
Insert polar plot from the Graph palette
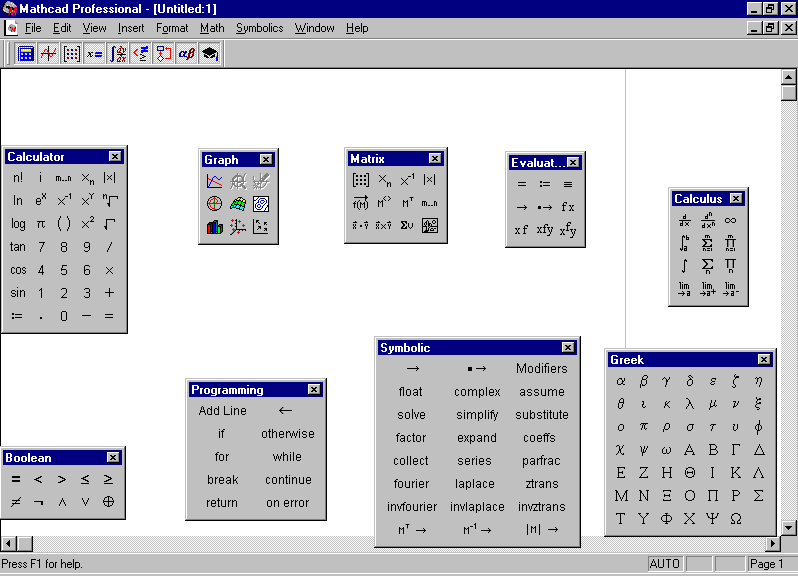pyautogui.click(x=215, y=204)
